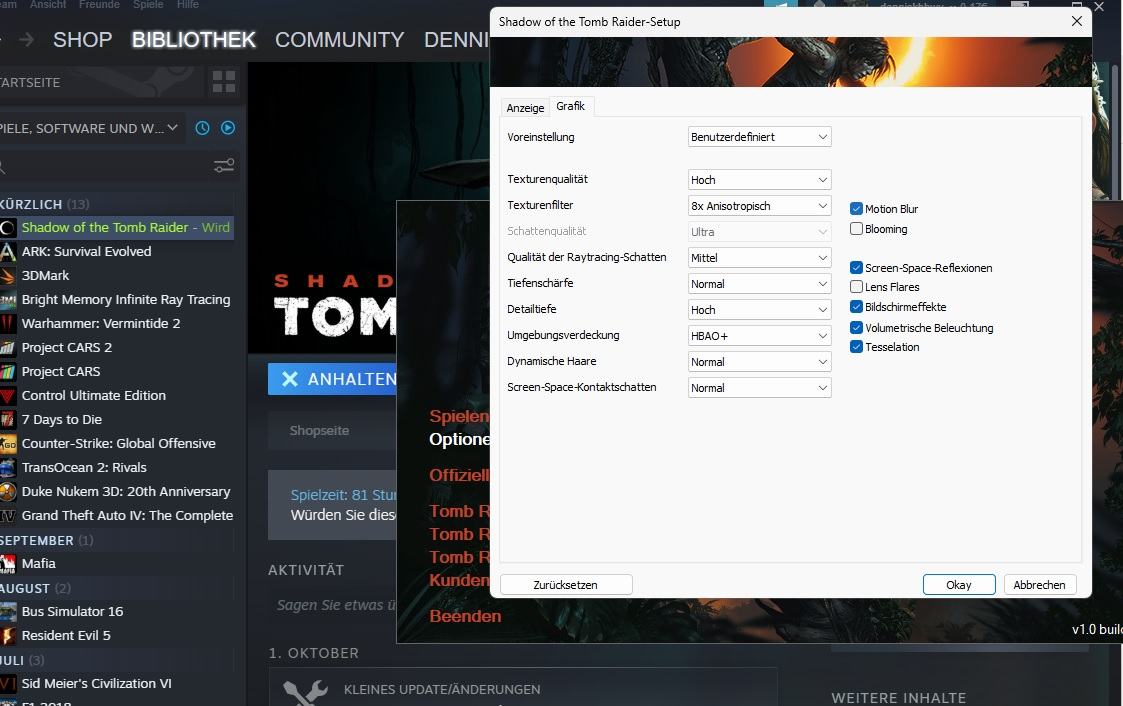Open the Voreinstellung dropdown
This screenshot has height=706, width=1123.
click(x=759, y=137)
